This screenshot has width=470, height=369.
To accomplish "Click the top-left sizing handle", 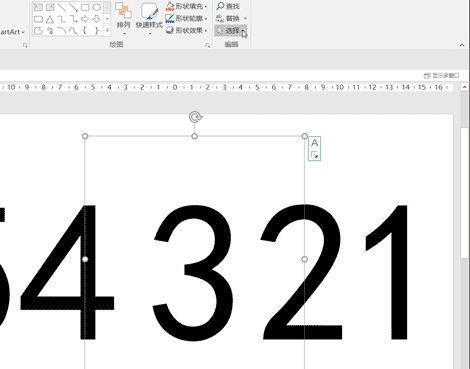I will [85, 136].
